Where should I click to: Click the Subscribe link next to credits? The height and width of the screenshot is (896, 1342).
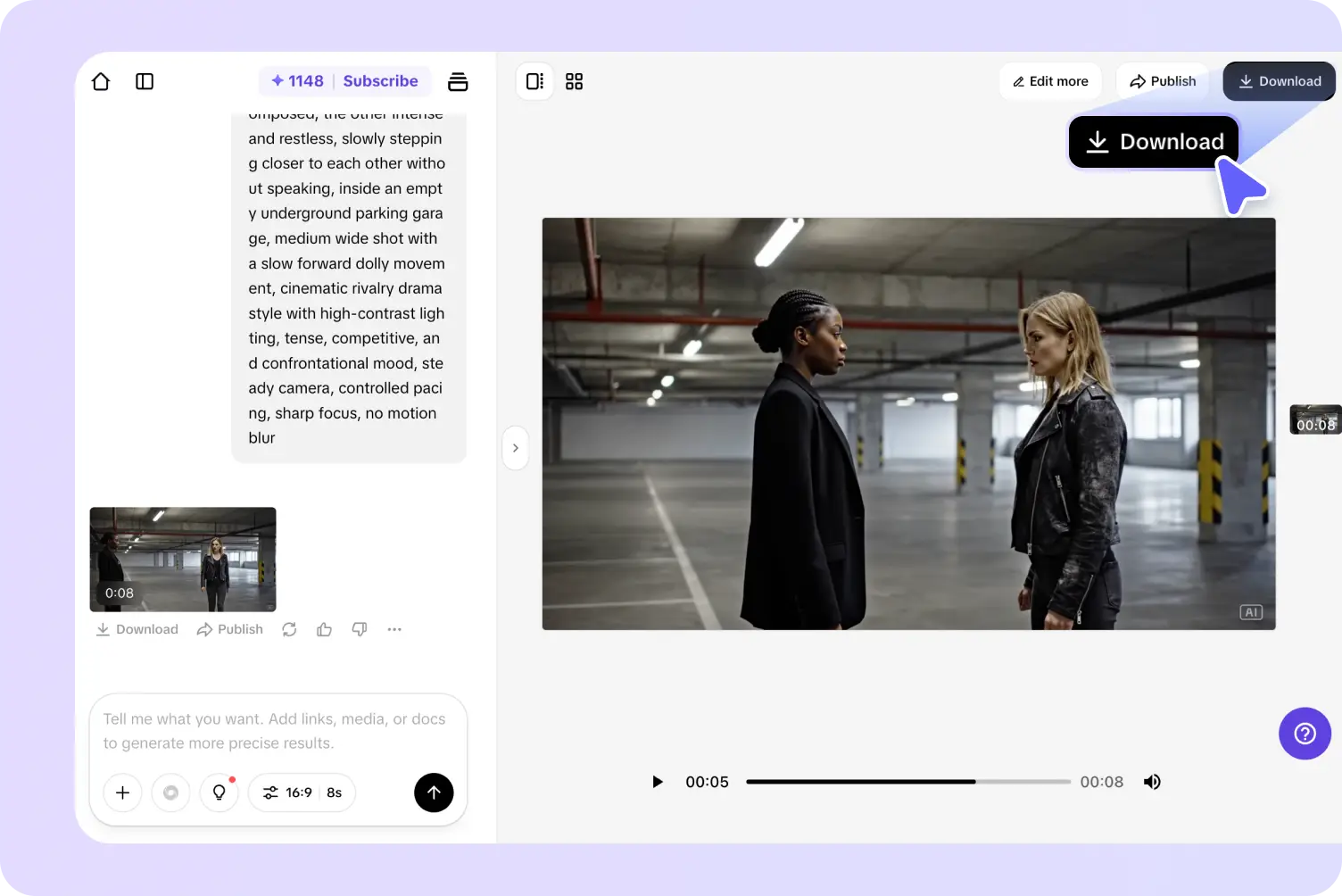tap(381, 80)
